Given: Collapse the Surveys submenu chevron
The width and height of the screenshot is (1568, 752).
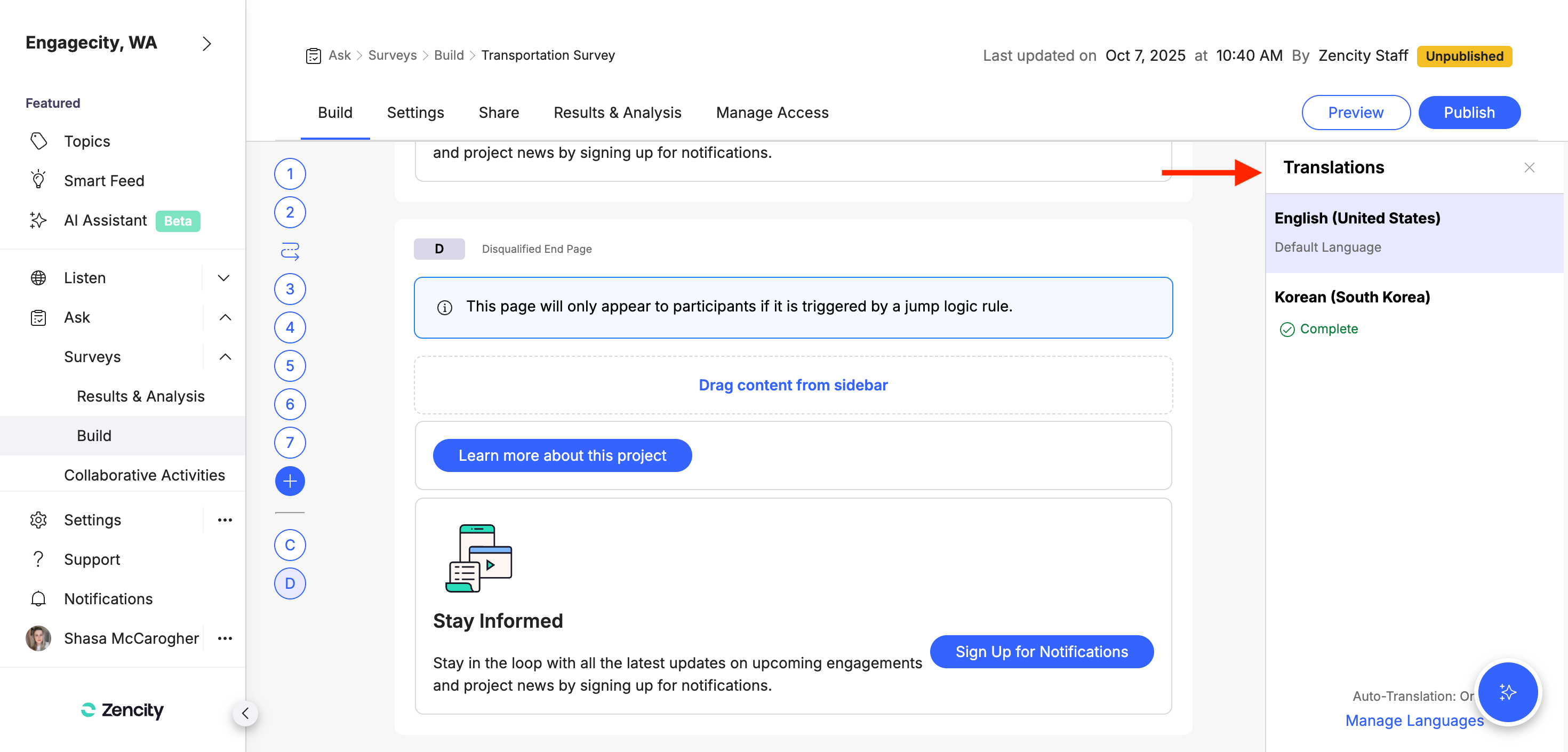Looking at the screenshot, I should 225,357.
